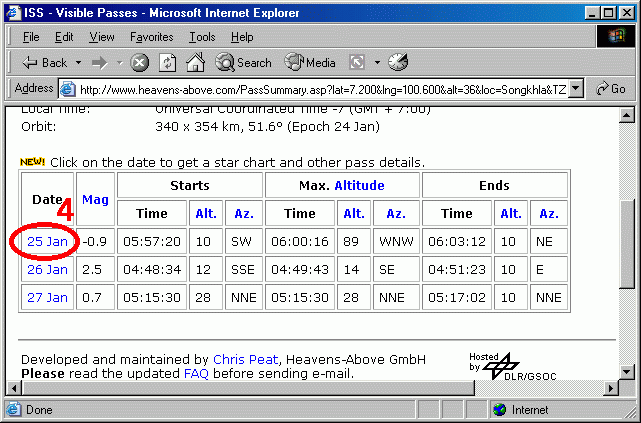Screen dimensions: 641x423
Task: Click the Orbit value text
Action: pyautogui.click(x=267, y=127)
